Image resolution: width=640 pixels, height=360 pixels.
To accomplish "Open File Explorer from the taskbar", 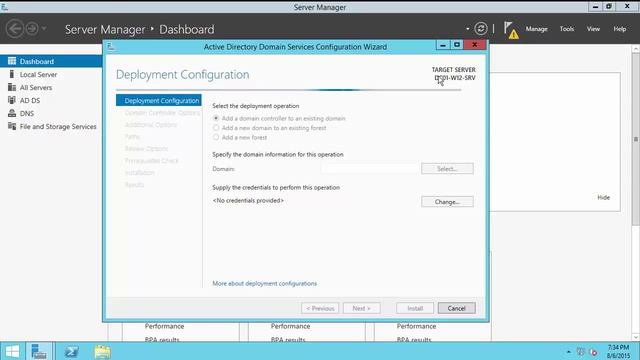I will click(x=102, y=351).
